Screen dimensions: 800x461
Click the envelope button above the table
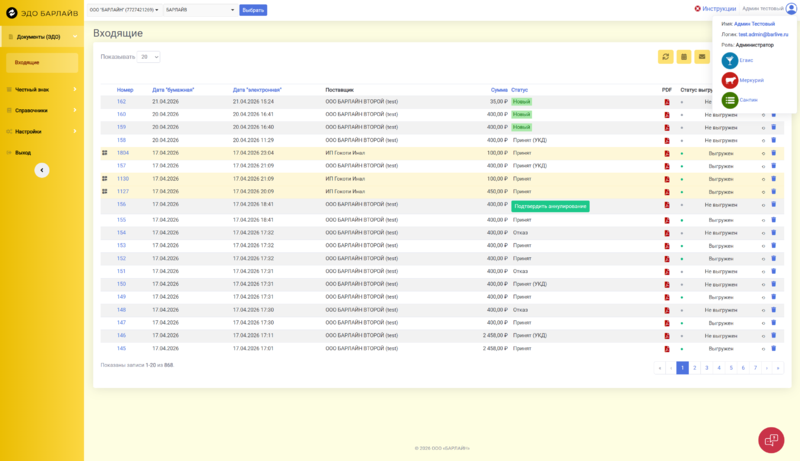click(702, 57)
